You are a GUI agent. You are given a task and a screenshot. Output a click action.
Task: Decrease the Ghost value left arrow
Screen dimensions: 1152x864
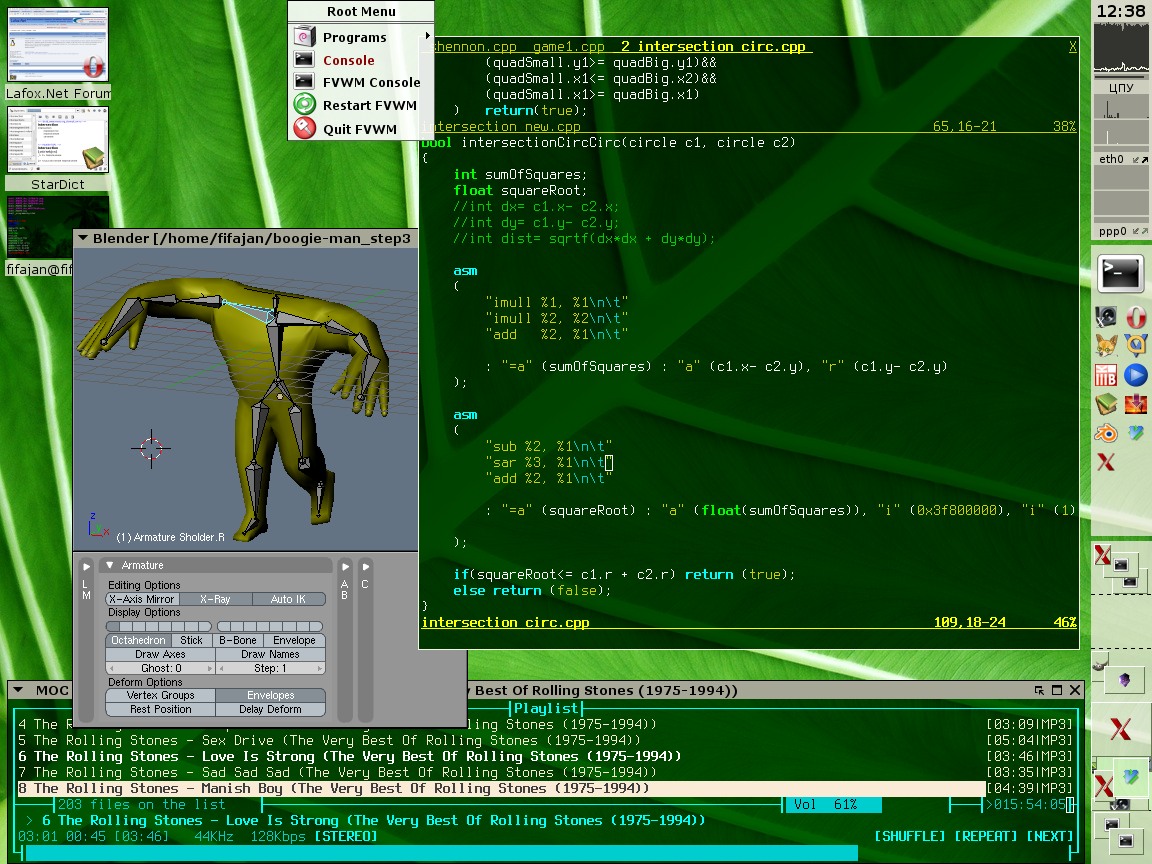[x=111, y=668]
